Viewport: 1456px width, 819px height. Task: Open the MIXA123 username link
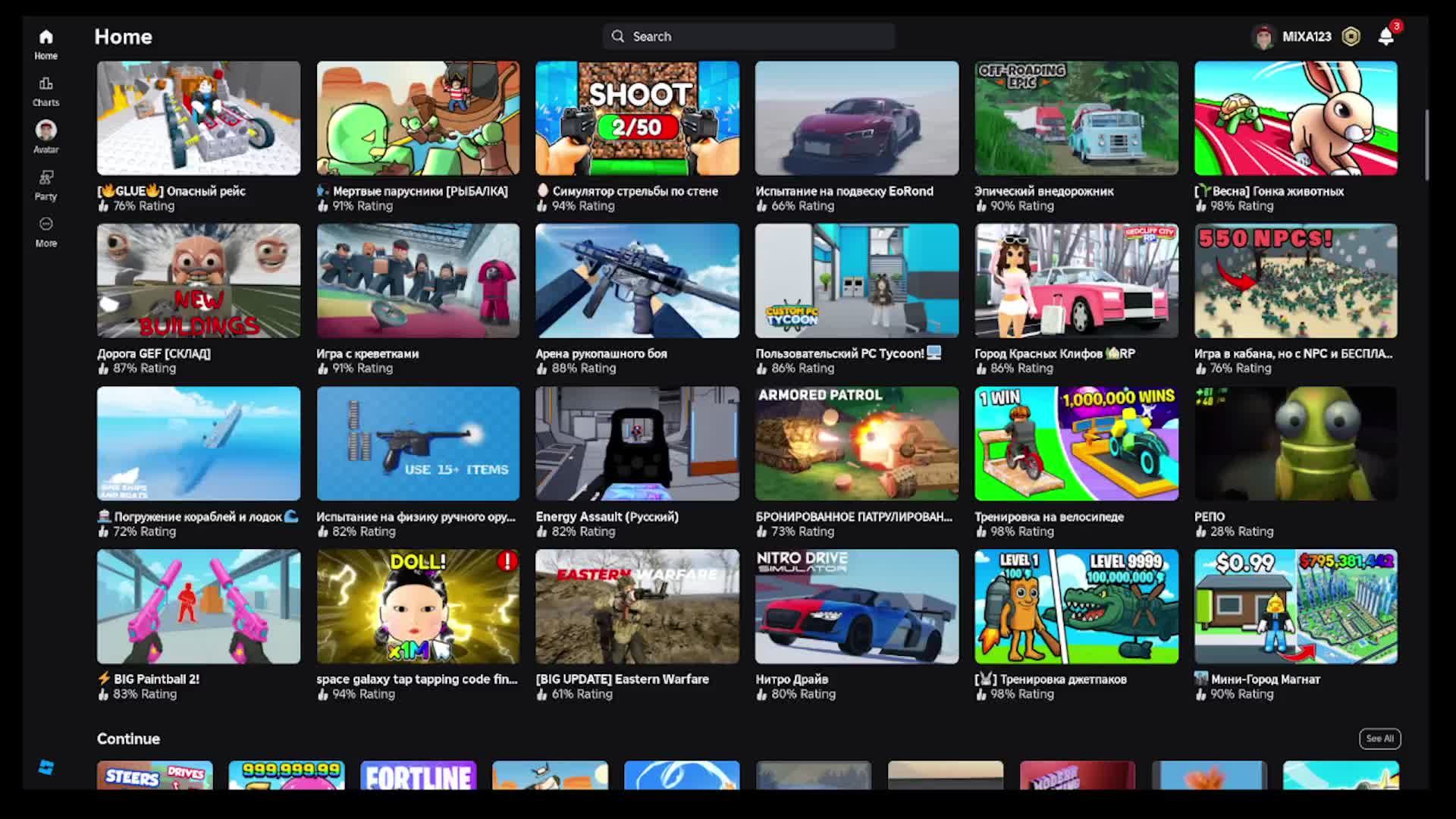coord(1307,36)
